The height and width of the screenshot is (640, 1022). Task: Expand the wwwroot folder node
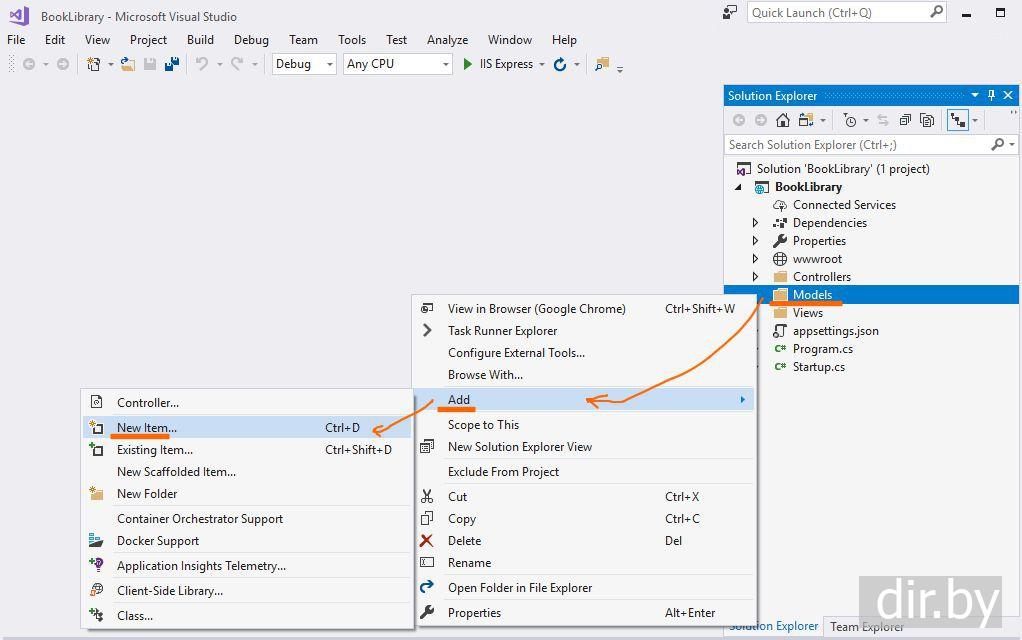[756, 259]
